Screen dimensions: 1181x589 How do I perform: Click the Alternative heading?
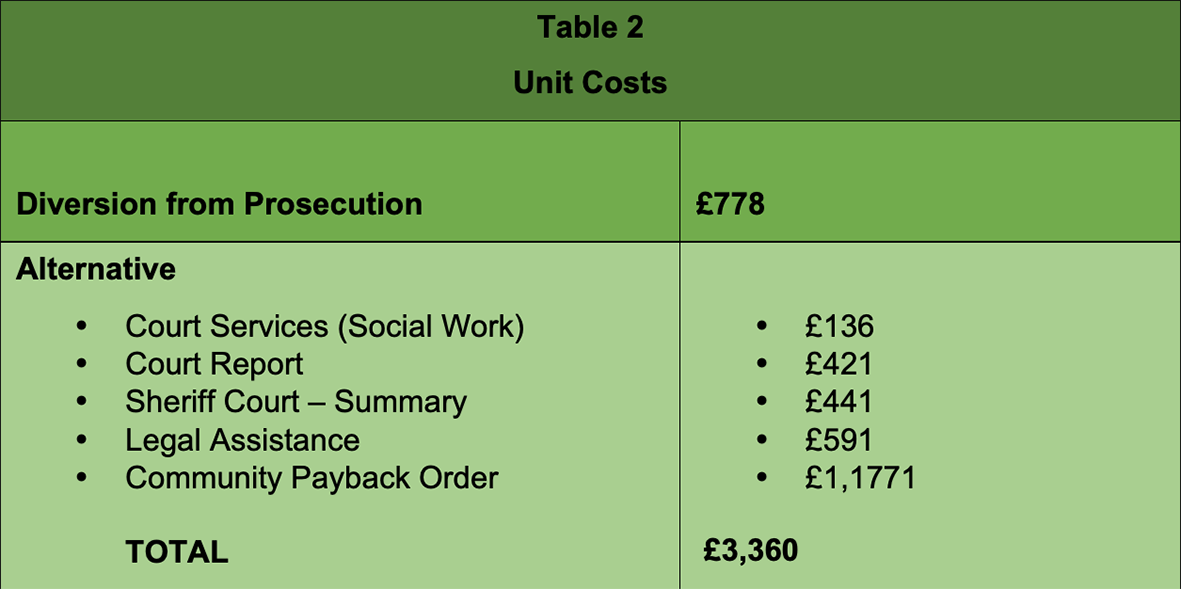96,269
